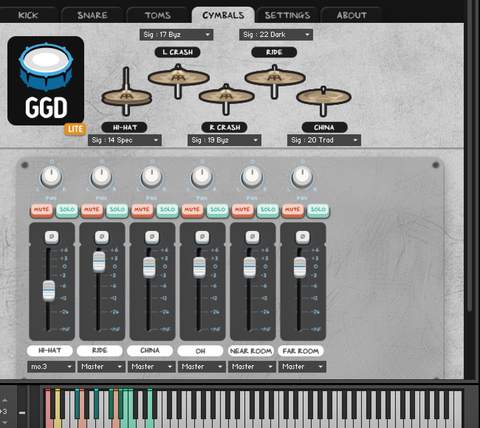Solo the Hi-Hat channel

tap(67, 210)
